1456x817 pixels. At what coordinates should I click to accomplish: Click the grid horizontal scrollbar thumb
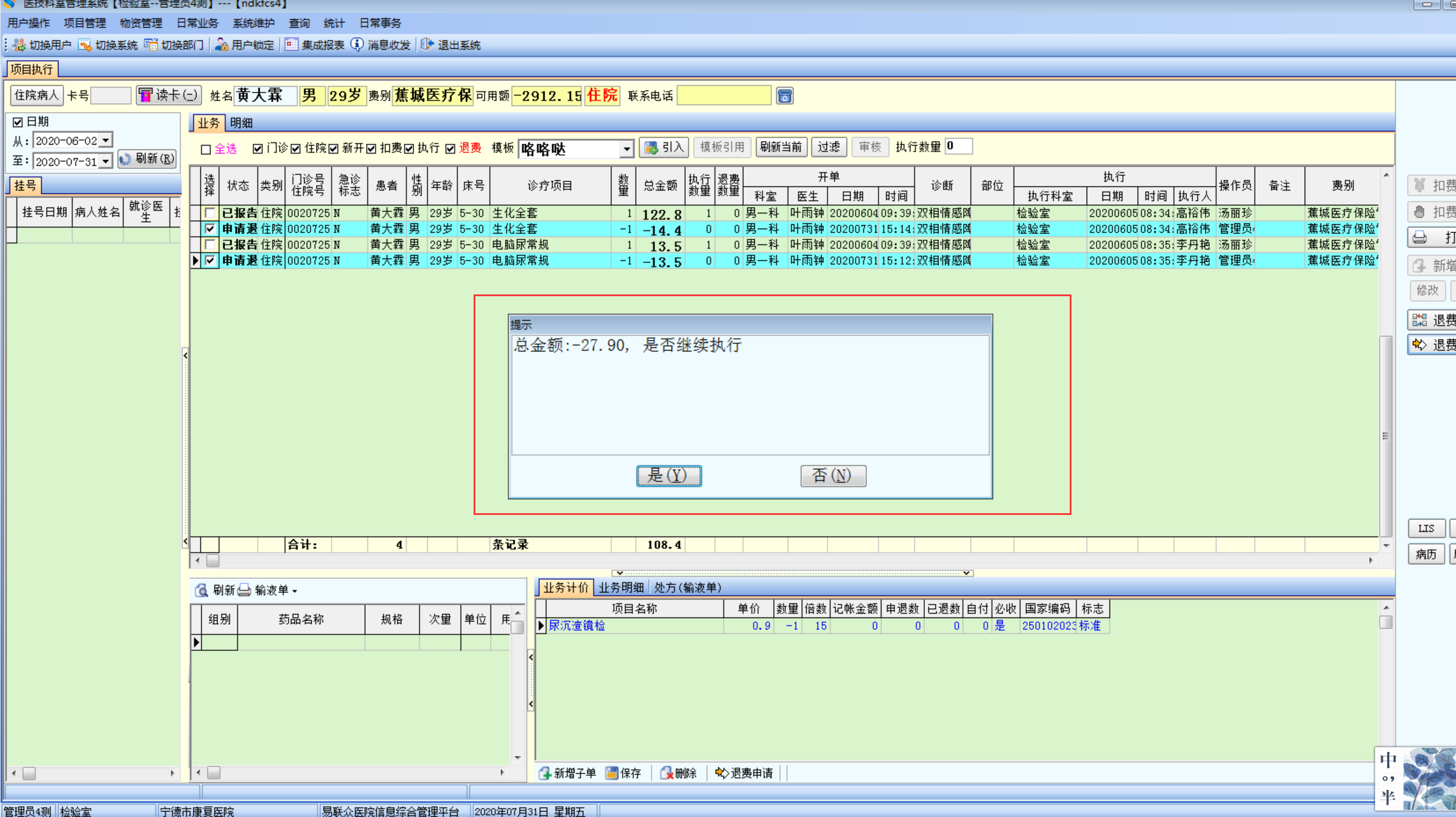pos(213,561)
